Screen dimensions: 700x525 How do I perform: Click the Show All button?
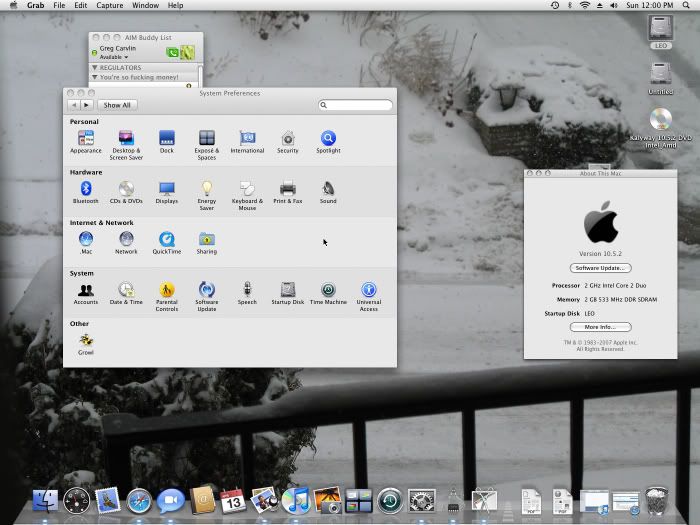tap(117, 105)
